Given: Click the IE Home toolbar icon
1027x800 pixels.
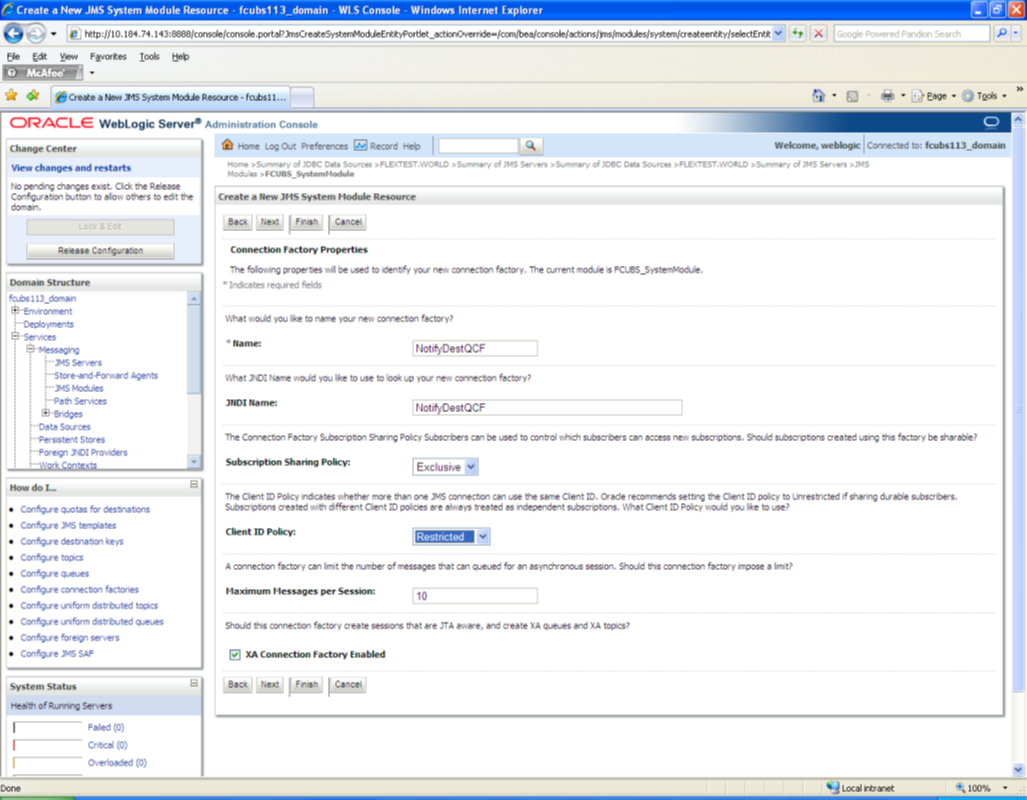Looking at the screenshot, I should click(818, 96).
